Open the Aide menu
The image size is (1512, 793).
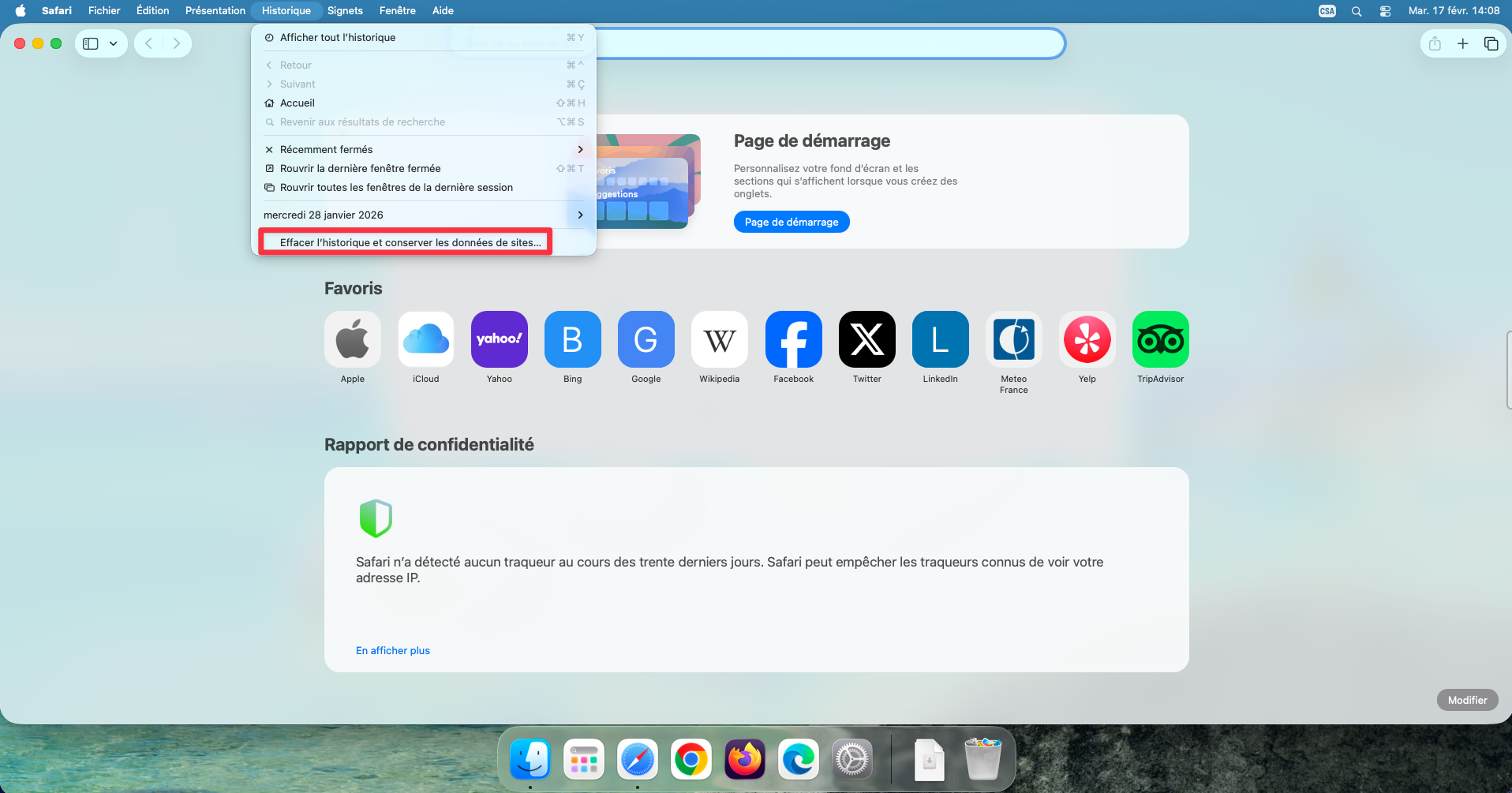pos(443,10)
